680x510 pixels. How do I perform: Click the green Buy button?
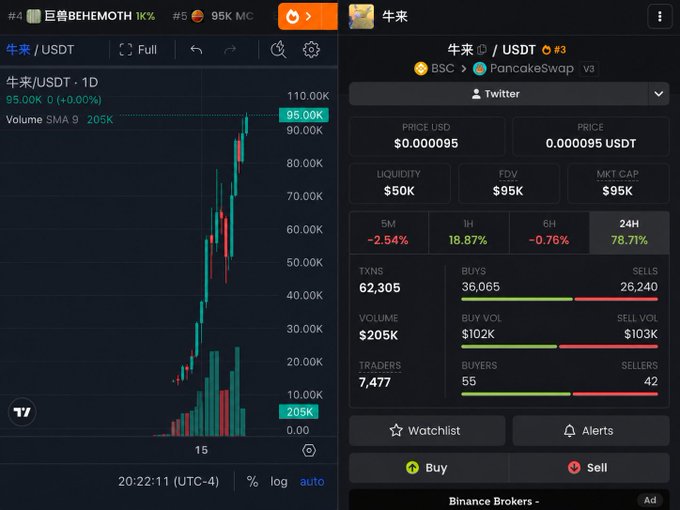(x=428, y=468)
